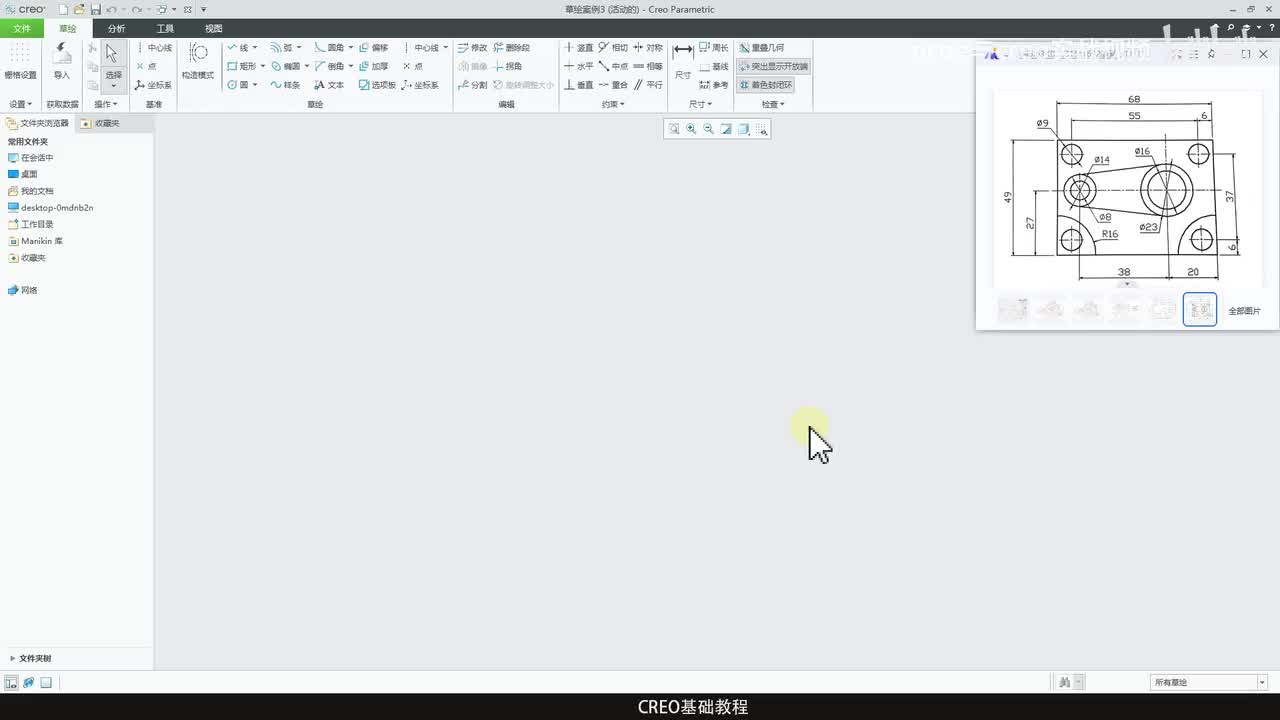The width and height of the screenshot is (1280, 720).
Task: Switch to the Sketch (草绘) ribbon tab
Action: [67, 28]
